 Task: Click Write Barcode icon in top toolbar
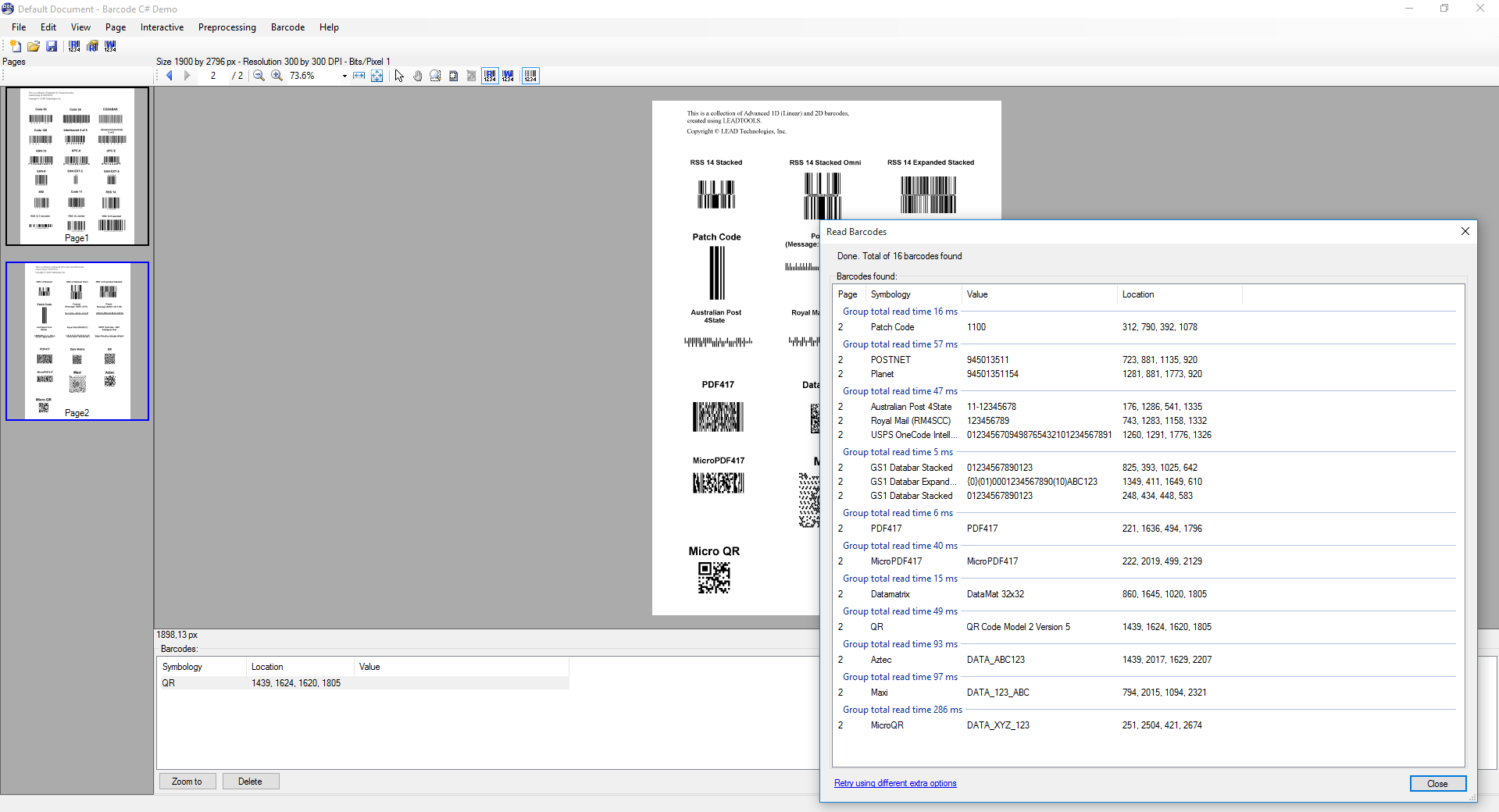click(x=111, y=46)
